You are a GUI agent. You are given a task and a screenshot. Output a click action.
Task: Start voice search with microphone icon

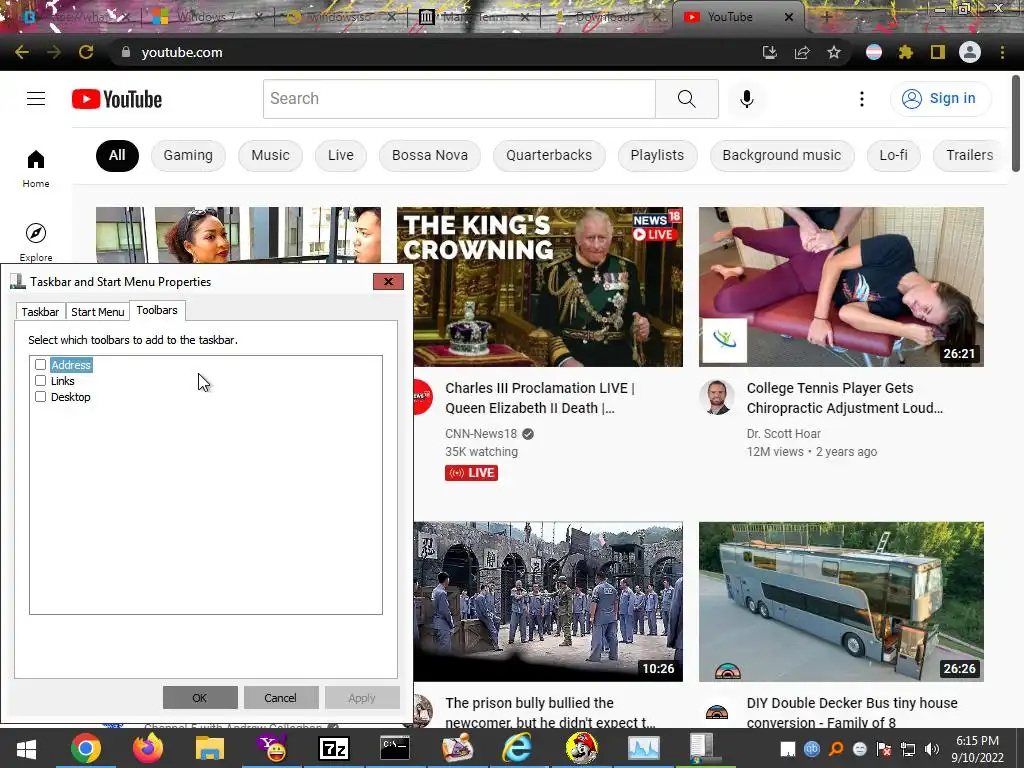click(747, 99)
